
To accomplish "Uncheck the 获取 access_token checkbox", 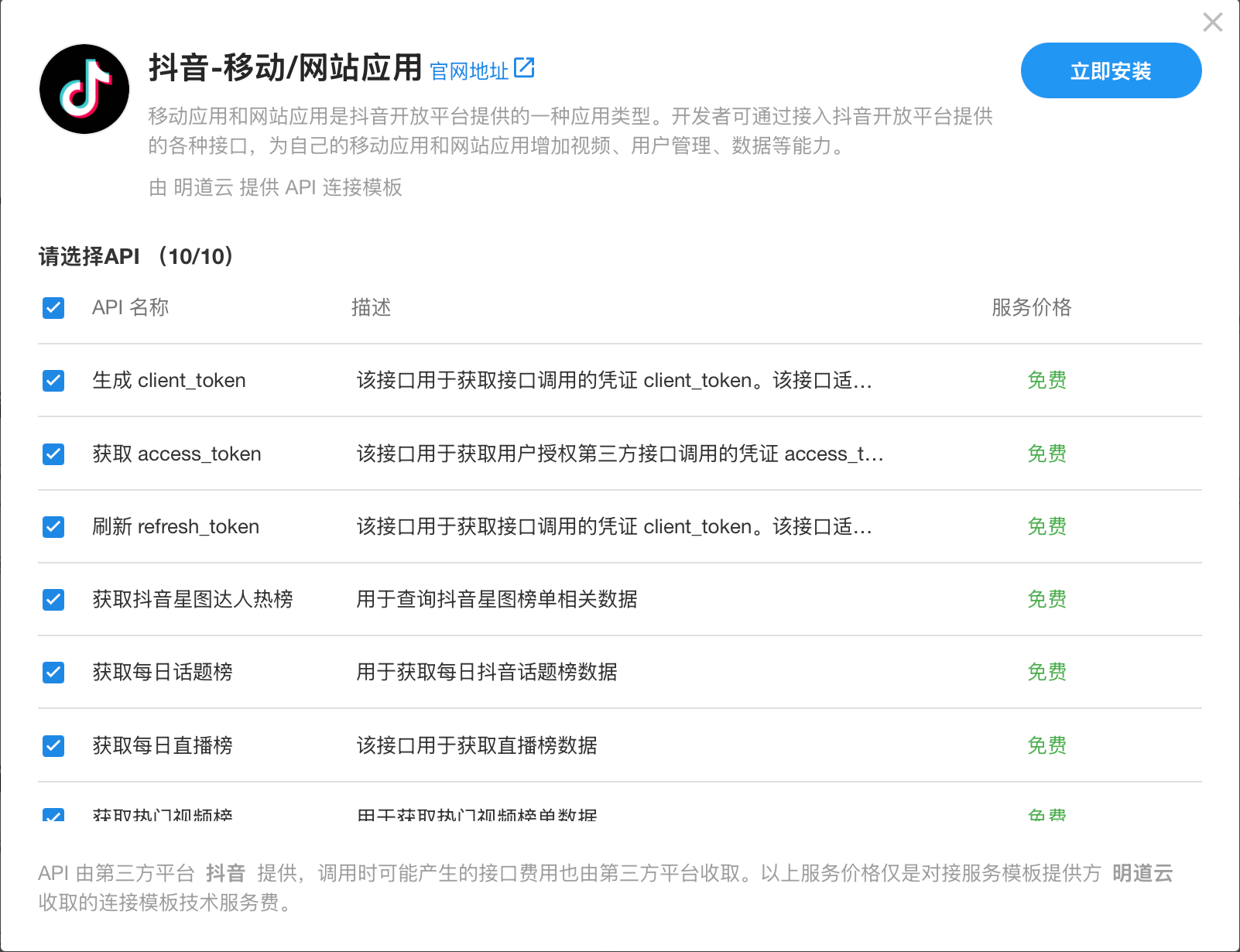I will point(53,454).
